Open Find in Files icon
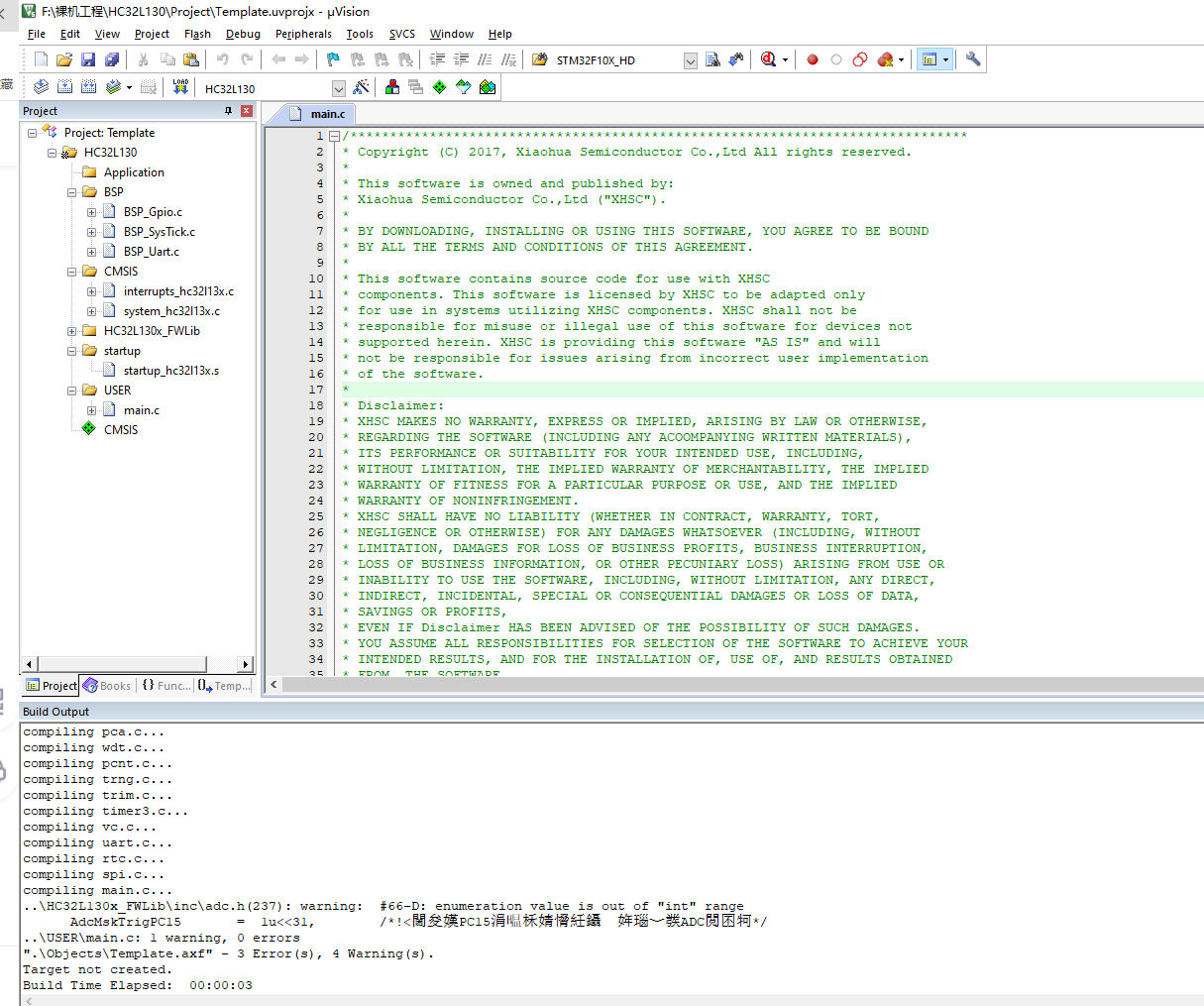 tap(540, 59)
